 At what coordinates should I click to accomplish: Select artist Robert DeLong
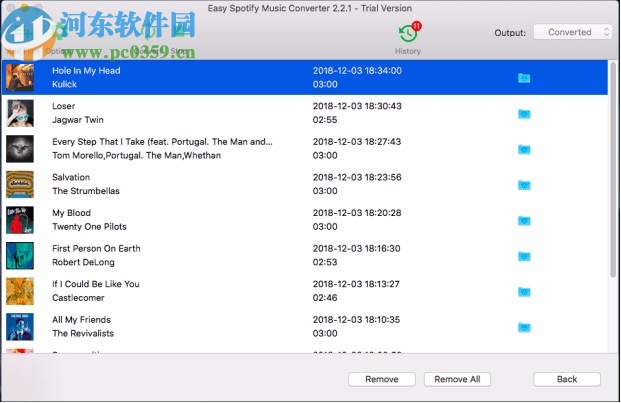[x=83, y=262]
